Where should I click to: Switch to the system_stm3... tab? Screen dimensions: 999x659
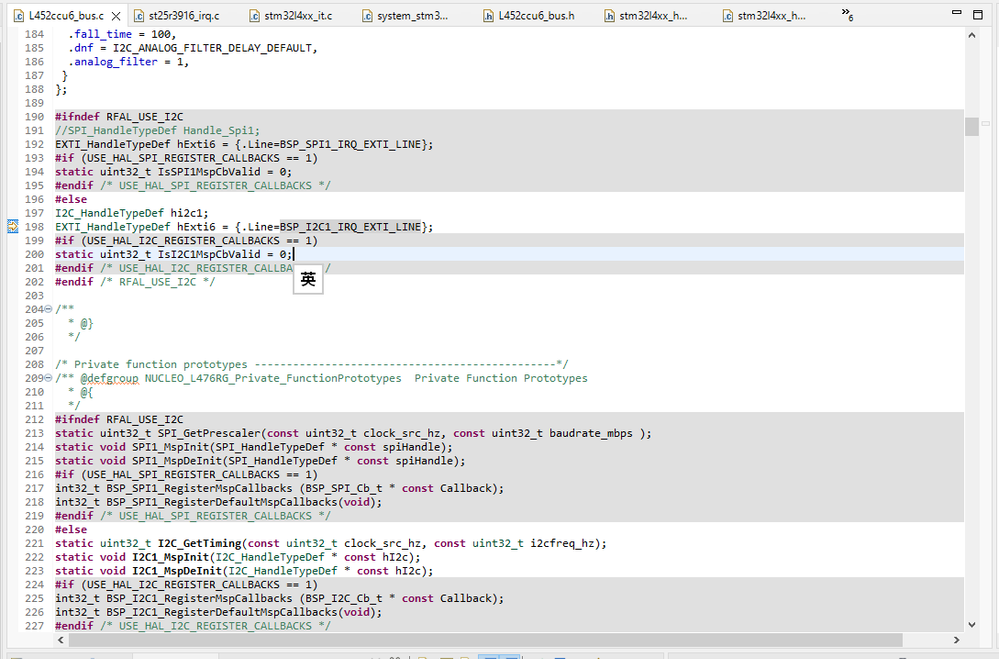[x=405, y=16]
